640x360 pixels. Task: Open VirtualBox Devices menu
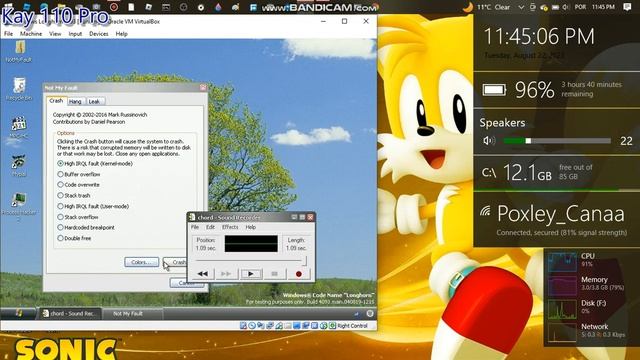[x=99, y=34]
